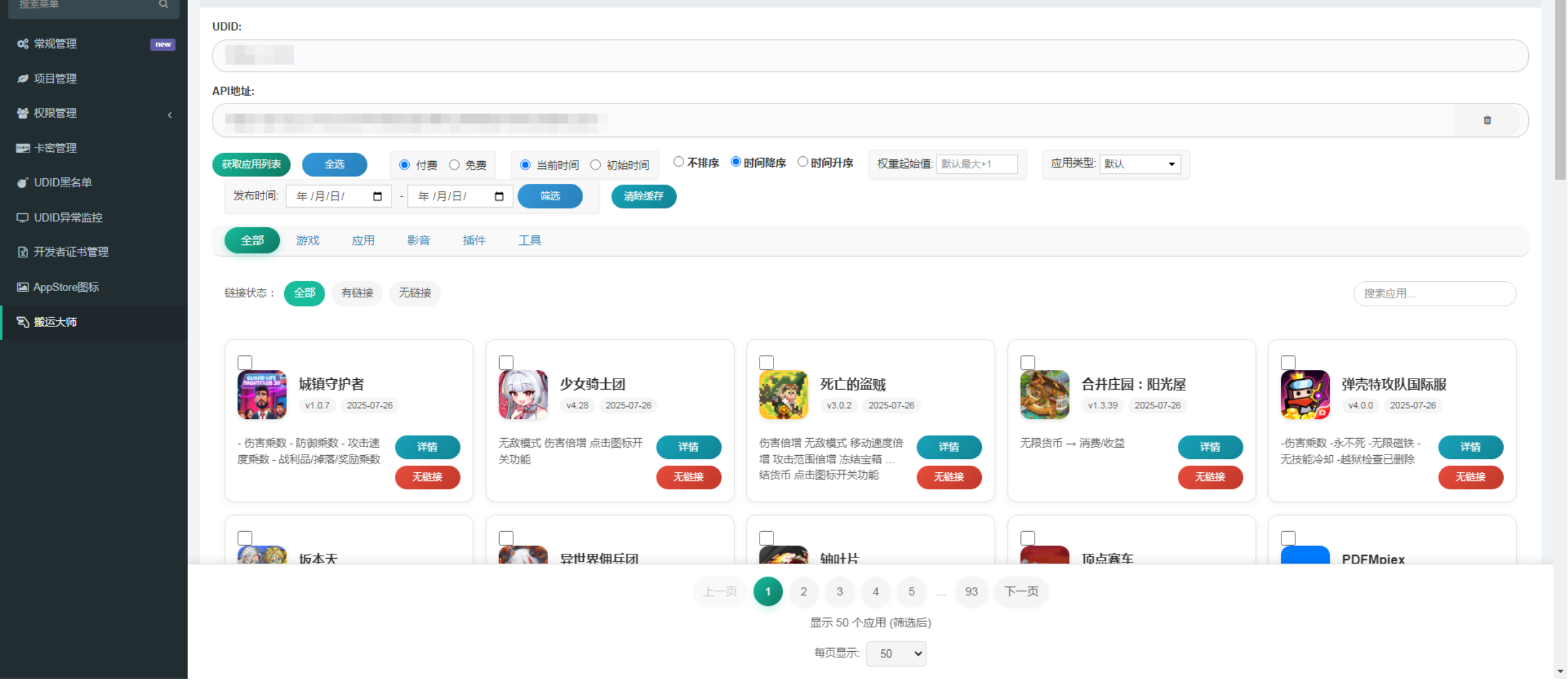This screenshot has height=691, width=1568.
Task: Select 免费 radio button
Action: (454, 165)
